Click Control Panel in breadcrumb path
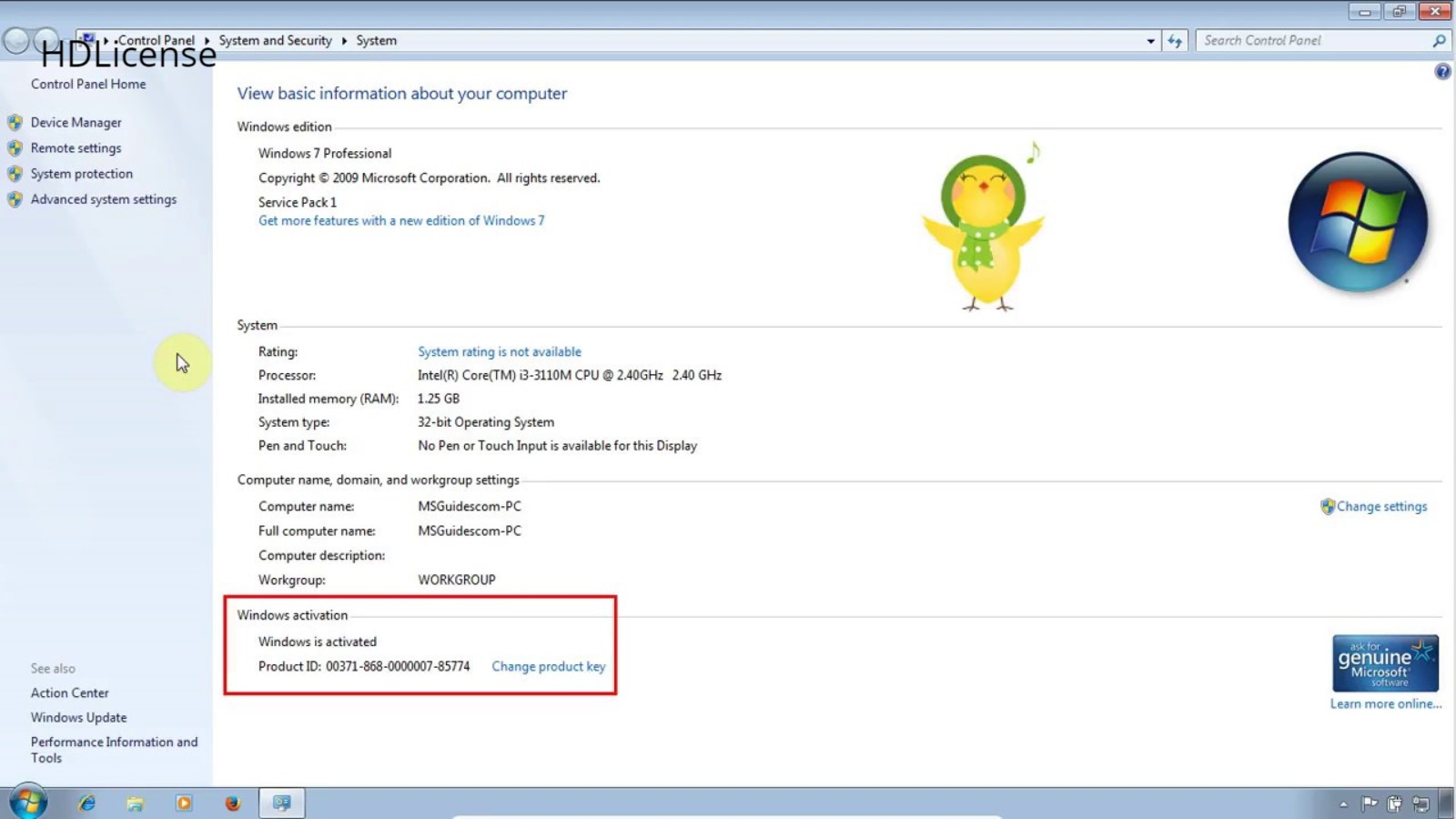Viewport: 1456px width, 819px height. (x=156, y=40)
